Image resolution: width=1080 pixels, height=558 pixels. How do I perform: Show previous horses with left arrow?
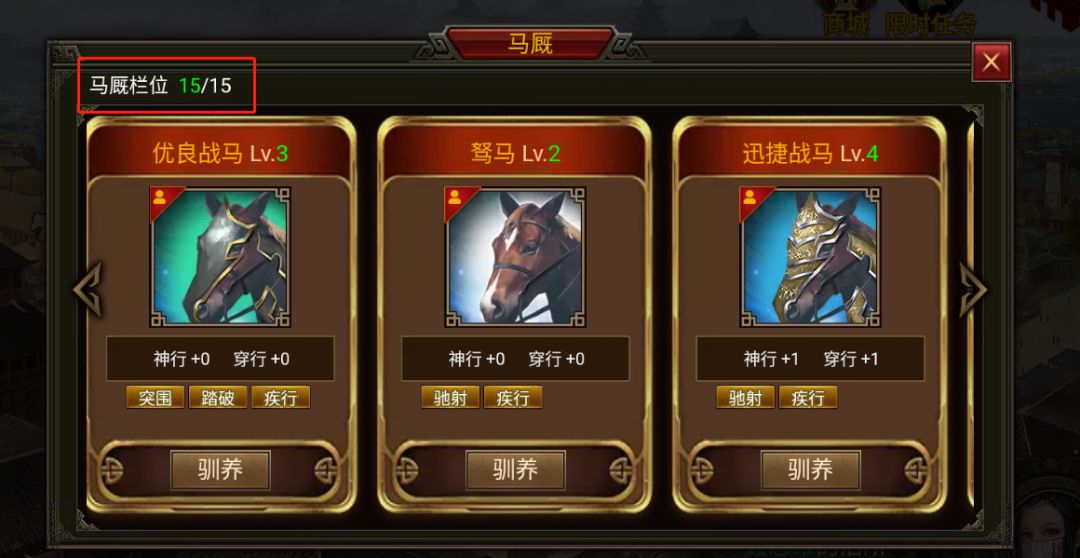coord(88,289)
